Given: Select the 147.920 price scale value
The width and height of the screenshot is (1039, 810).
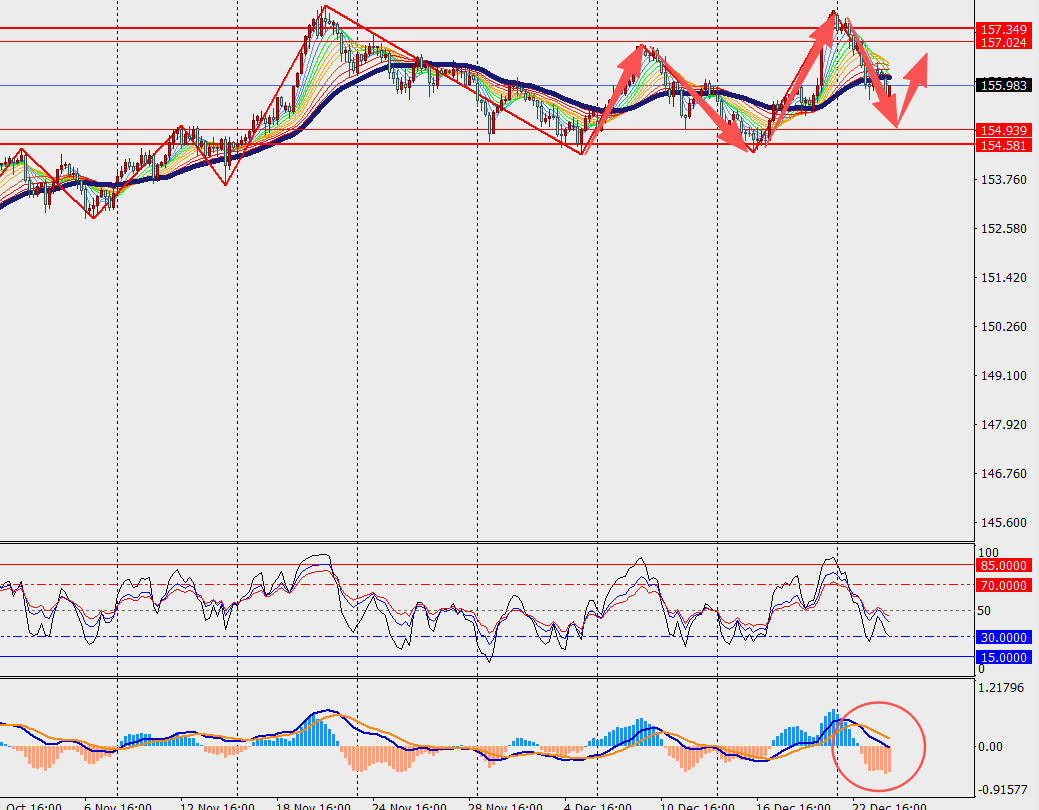Looking at the screenshot, I should (x=1002, y=425).
